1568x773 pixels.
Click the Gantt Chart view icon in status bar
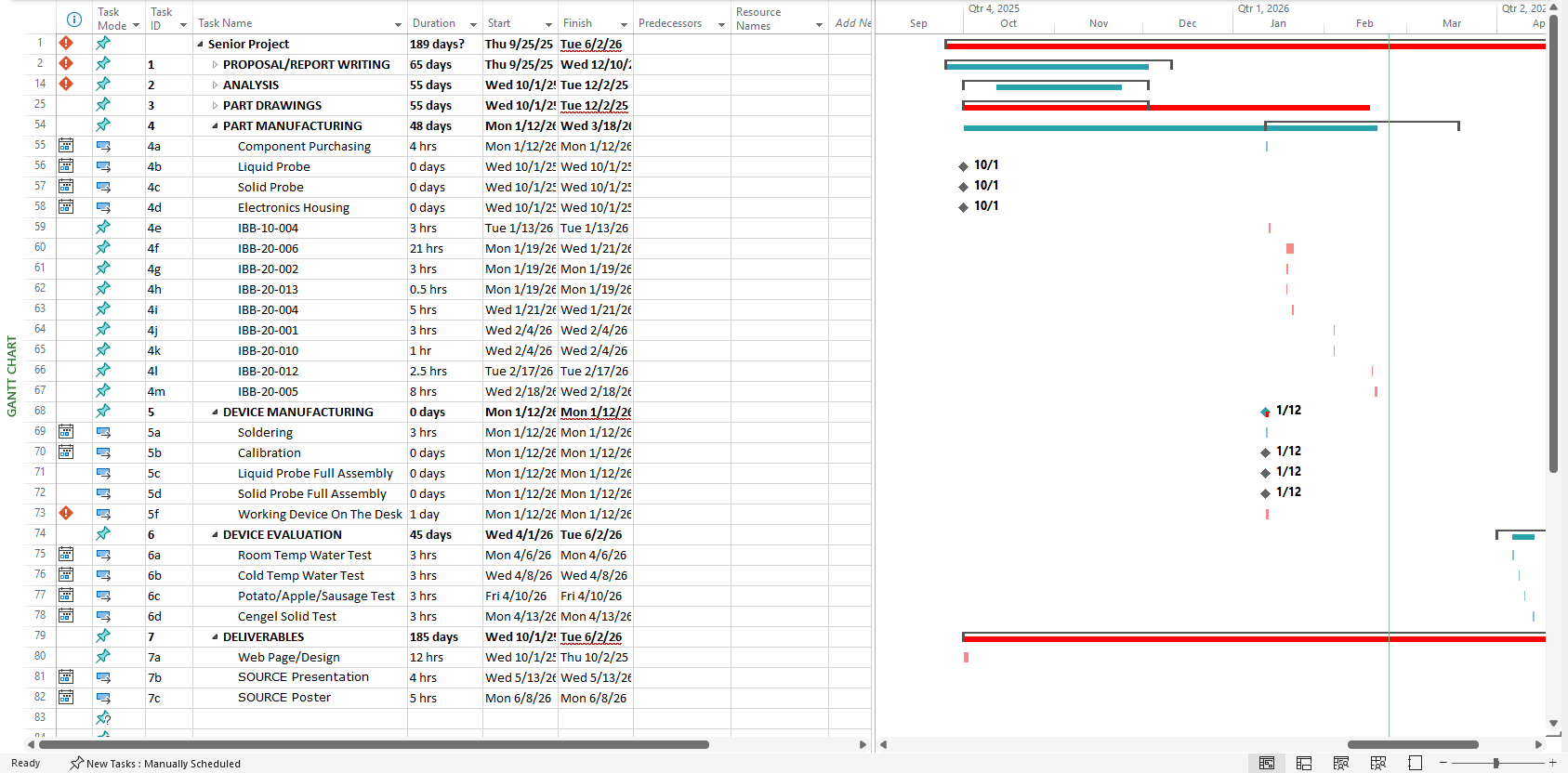click(1266, 763)
